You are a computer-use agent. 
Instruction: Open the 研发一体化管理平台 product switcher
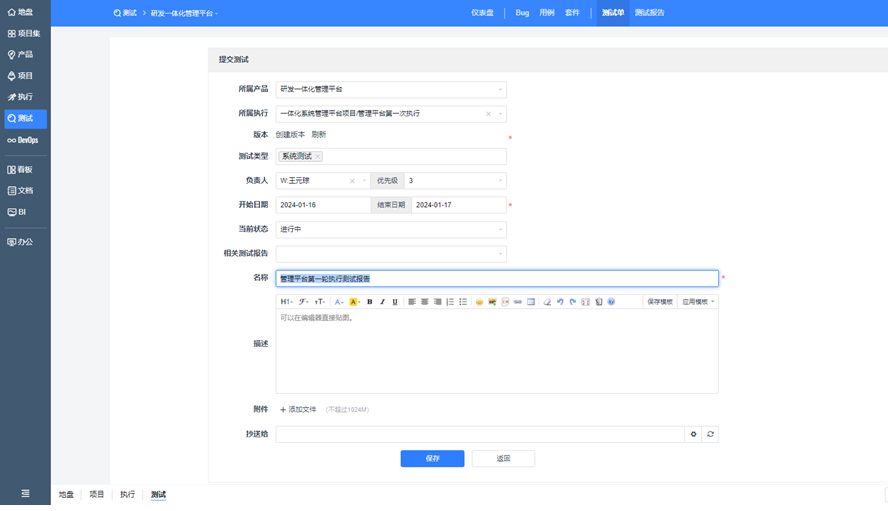click(184, 13)
